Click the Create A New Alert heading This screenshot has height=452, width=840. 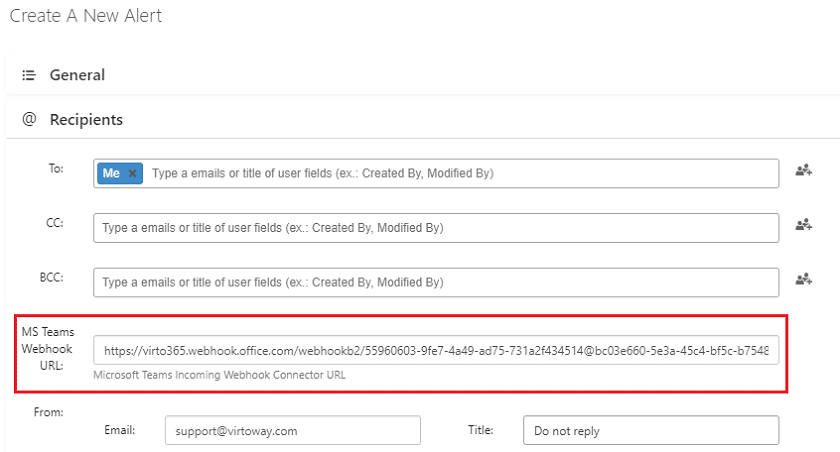86,16
